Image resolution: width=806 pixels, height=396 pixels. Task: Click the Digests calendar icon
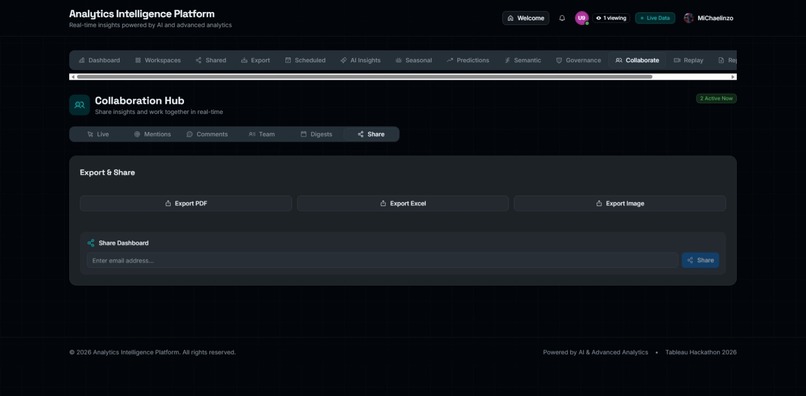click(303, 134)
